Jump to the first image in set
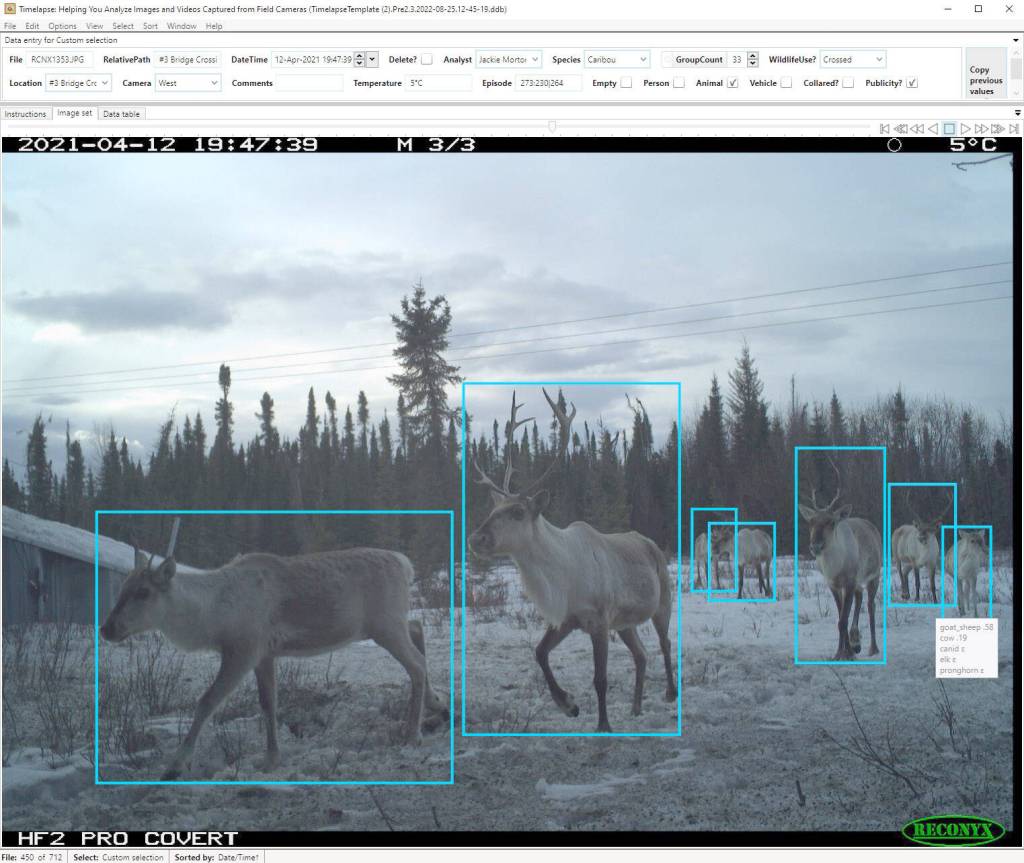 point(884,129)
